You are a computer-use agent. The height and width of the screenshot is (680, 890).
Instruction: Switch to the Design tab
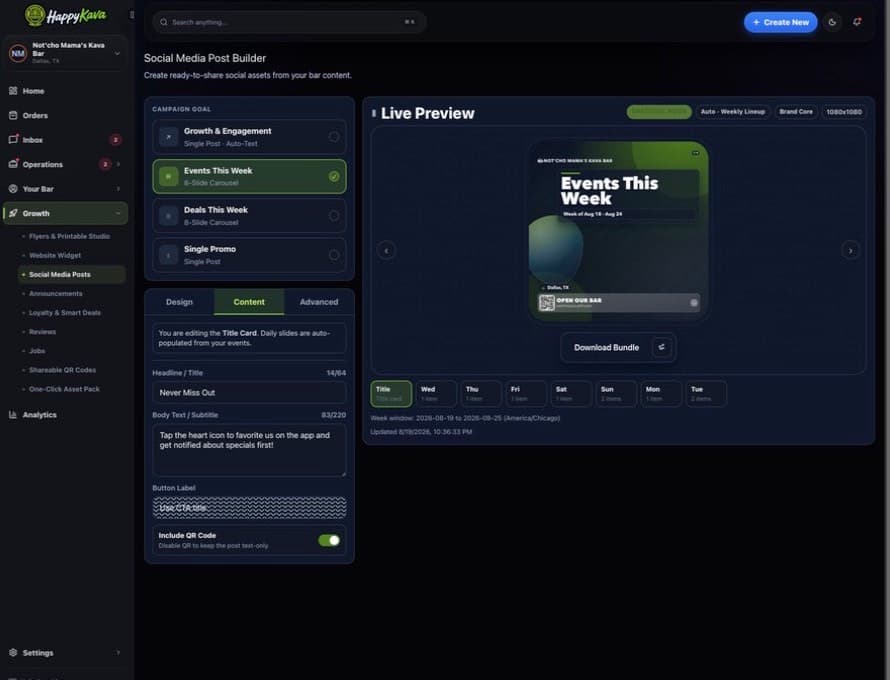pyautogui.click(x=179, y=302)
